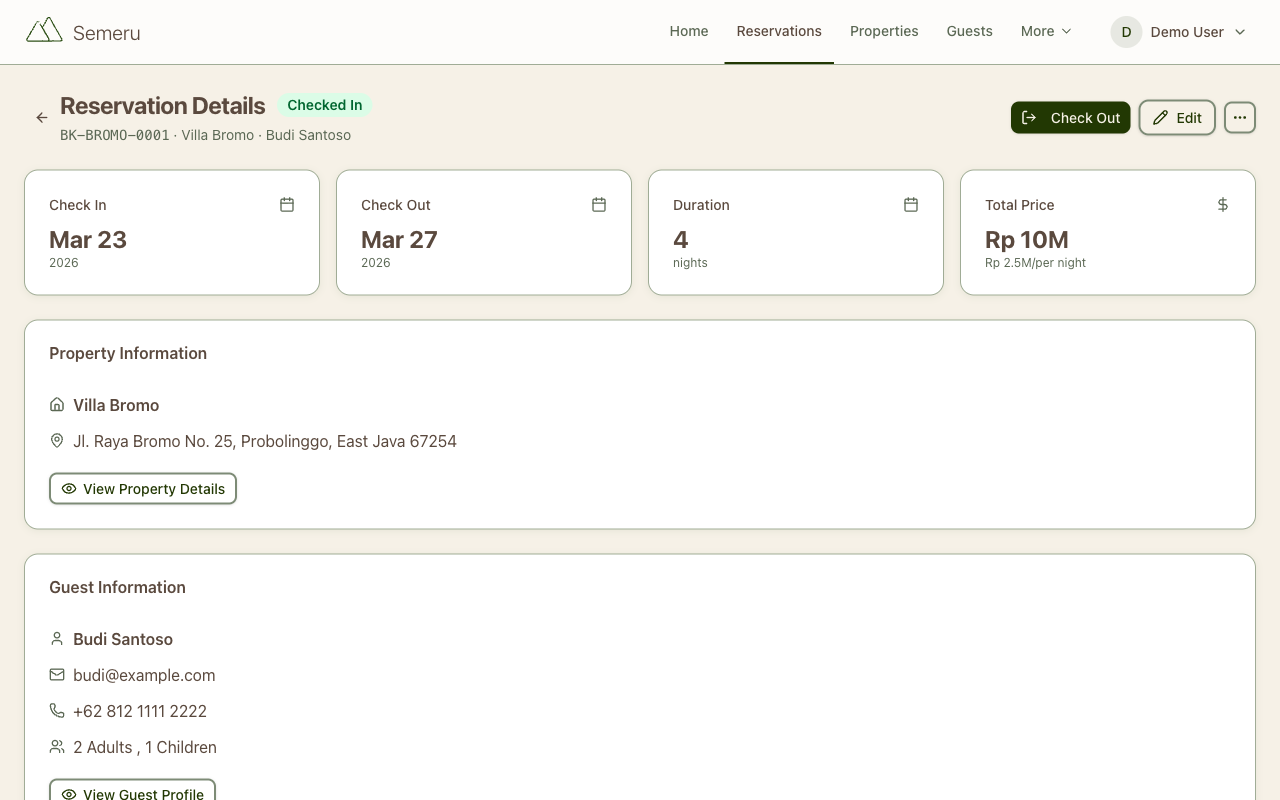Viewport: 1280px width, 800px height.
Task: Click the group icon beside 2 Adults
Action: click(57, 747)
